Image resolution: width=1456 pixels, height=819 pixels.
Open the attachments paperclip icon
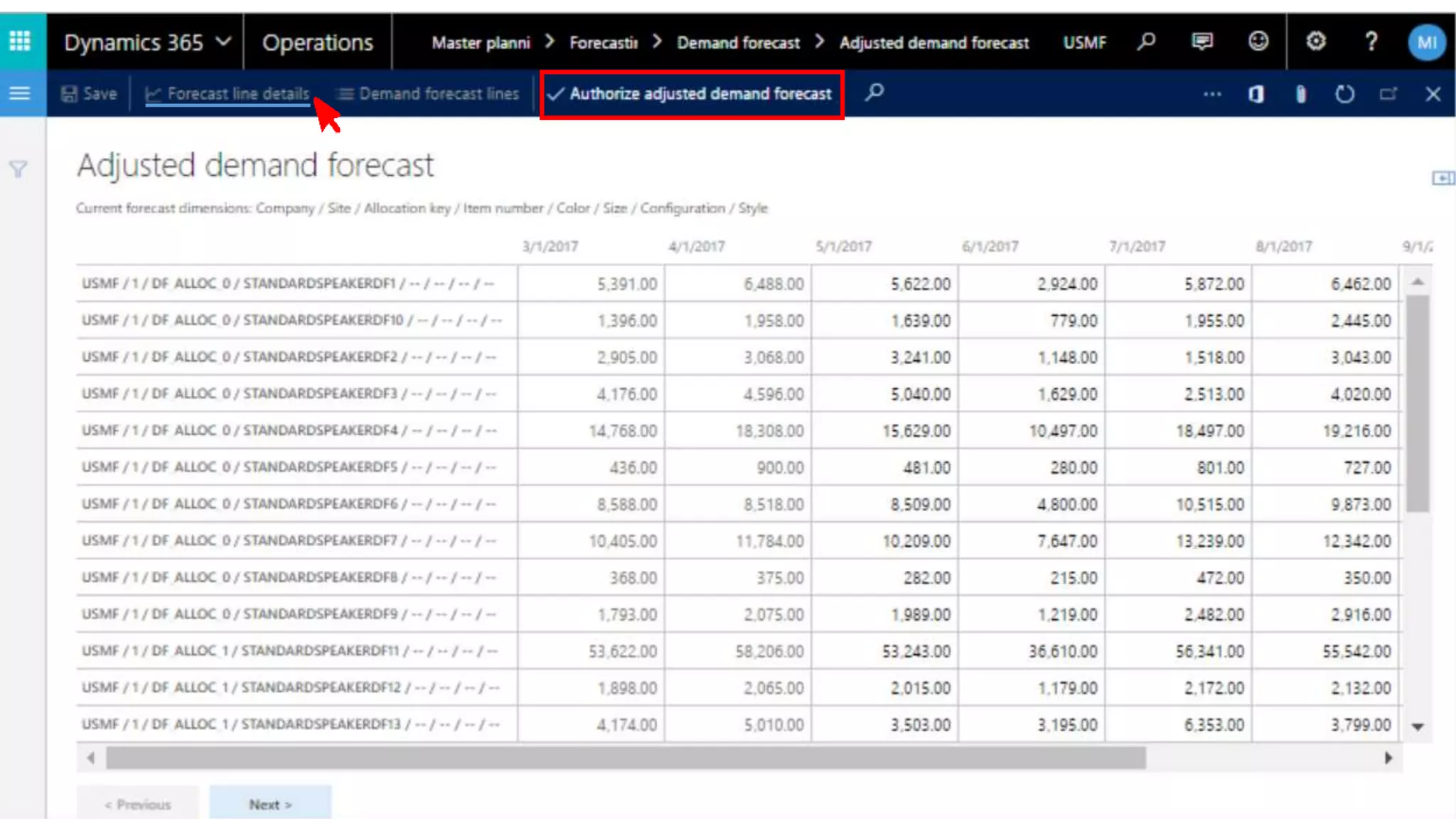pos(1300,94)
